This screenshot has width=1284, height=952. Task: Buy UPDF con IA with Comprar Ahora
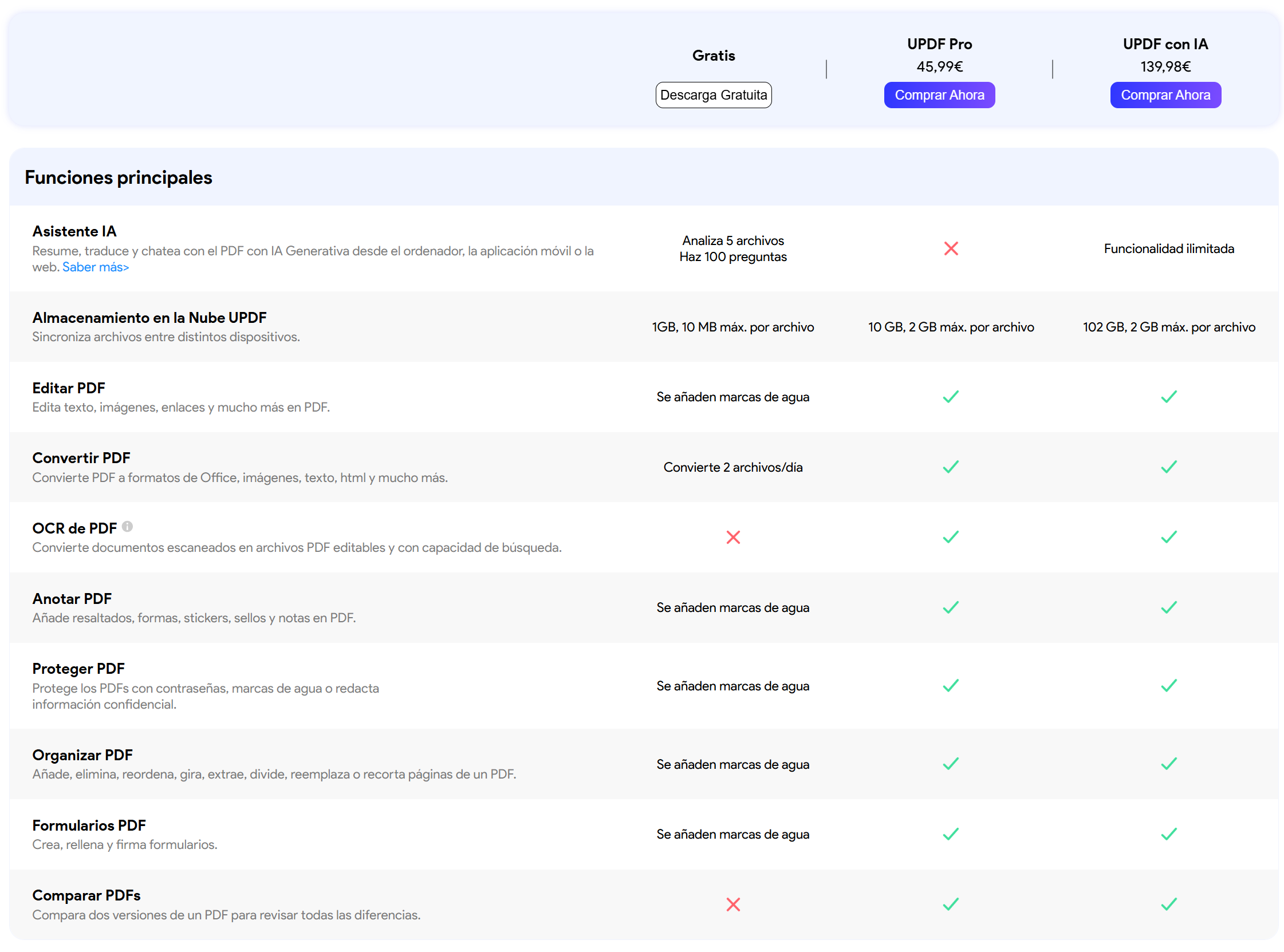pyautogui.click(x=1165, y=95)
